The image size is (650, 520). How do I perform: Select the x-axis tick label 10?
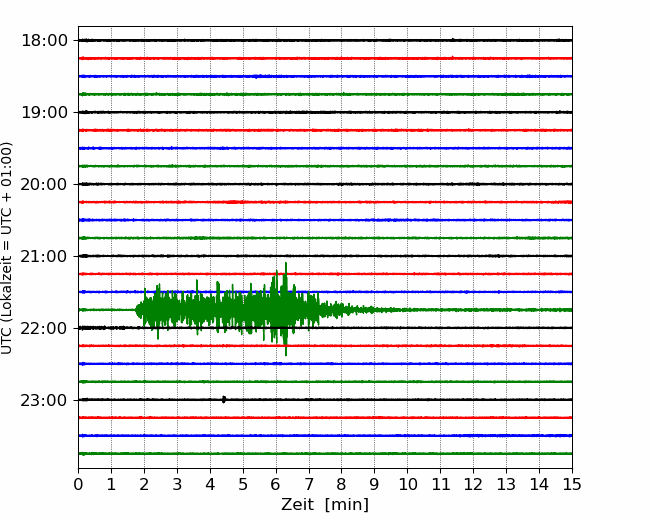pos(407,484)
